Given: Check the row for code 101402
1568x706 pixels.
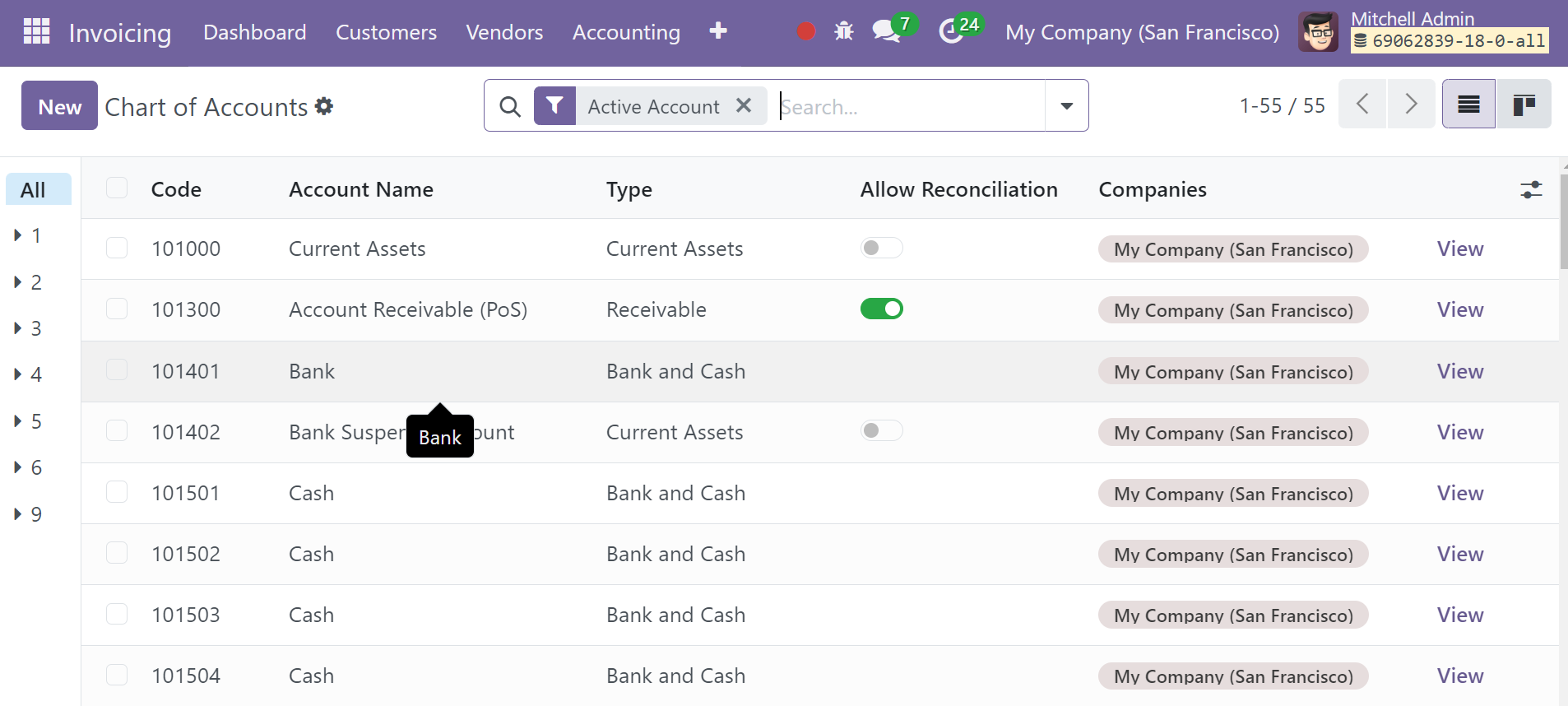Looking at the screenshot, I should (x=117, y=430).
